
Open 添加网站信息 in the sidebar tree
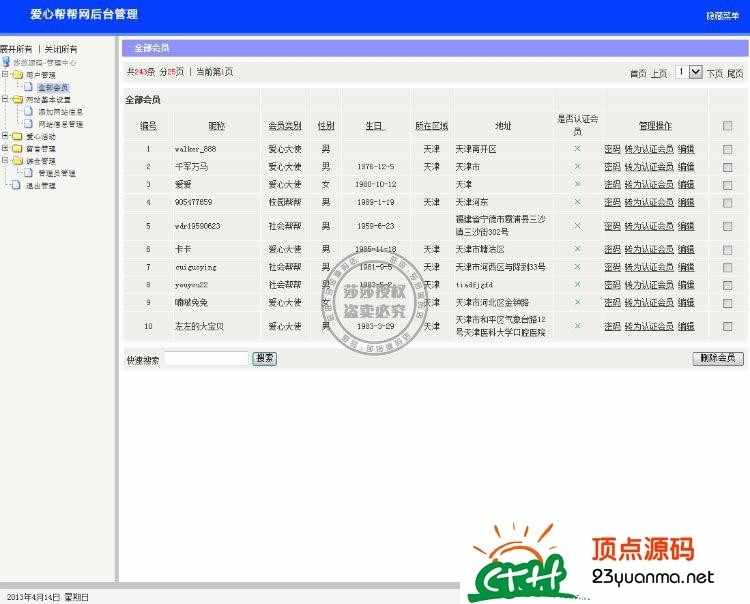click(61, 112)
